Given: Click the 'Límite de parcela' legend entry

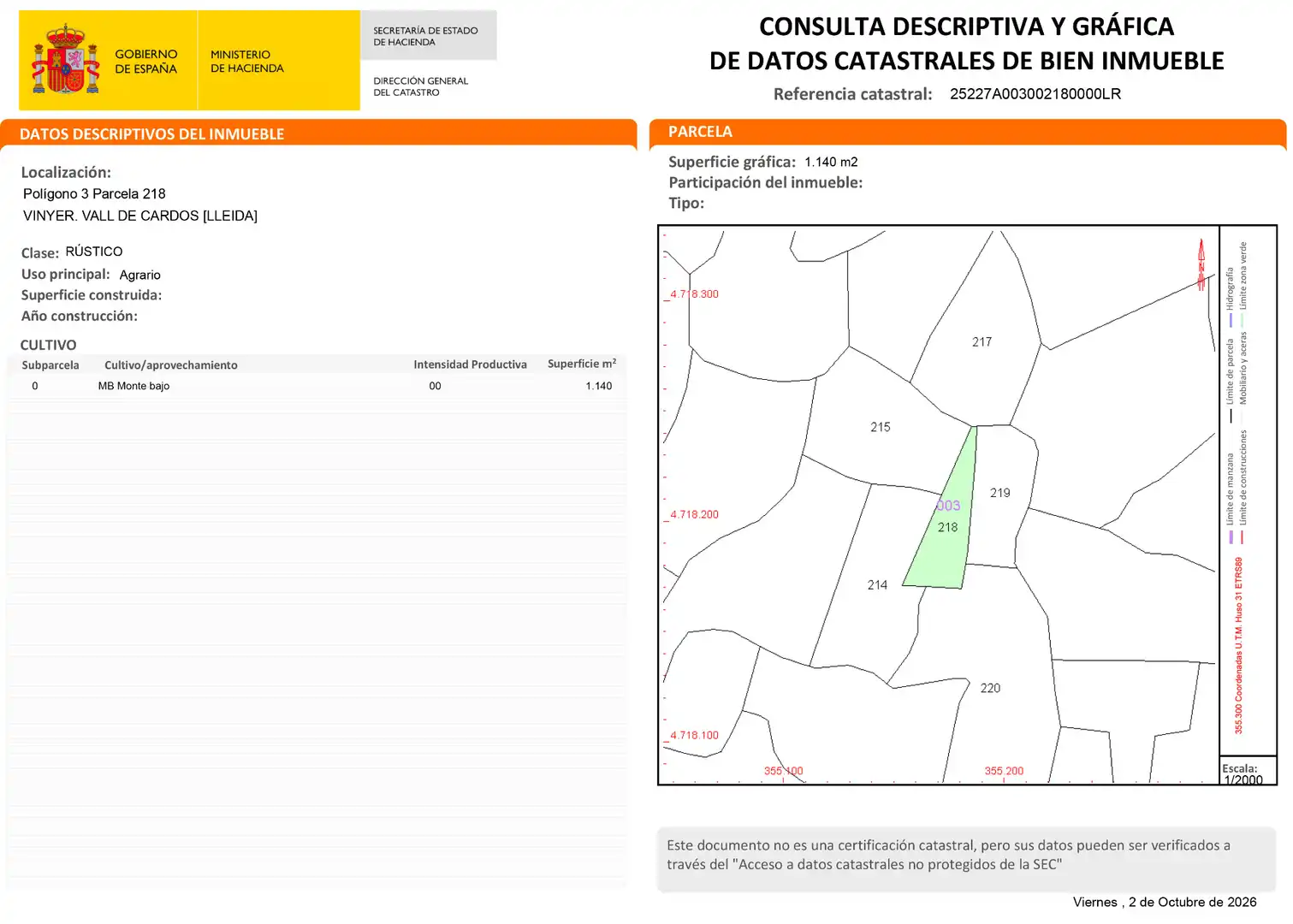Looking at the screenshot, I should pos(1230,381).
